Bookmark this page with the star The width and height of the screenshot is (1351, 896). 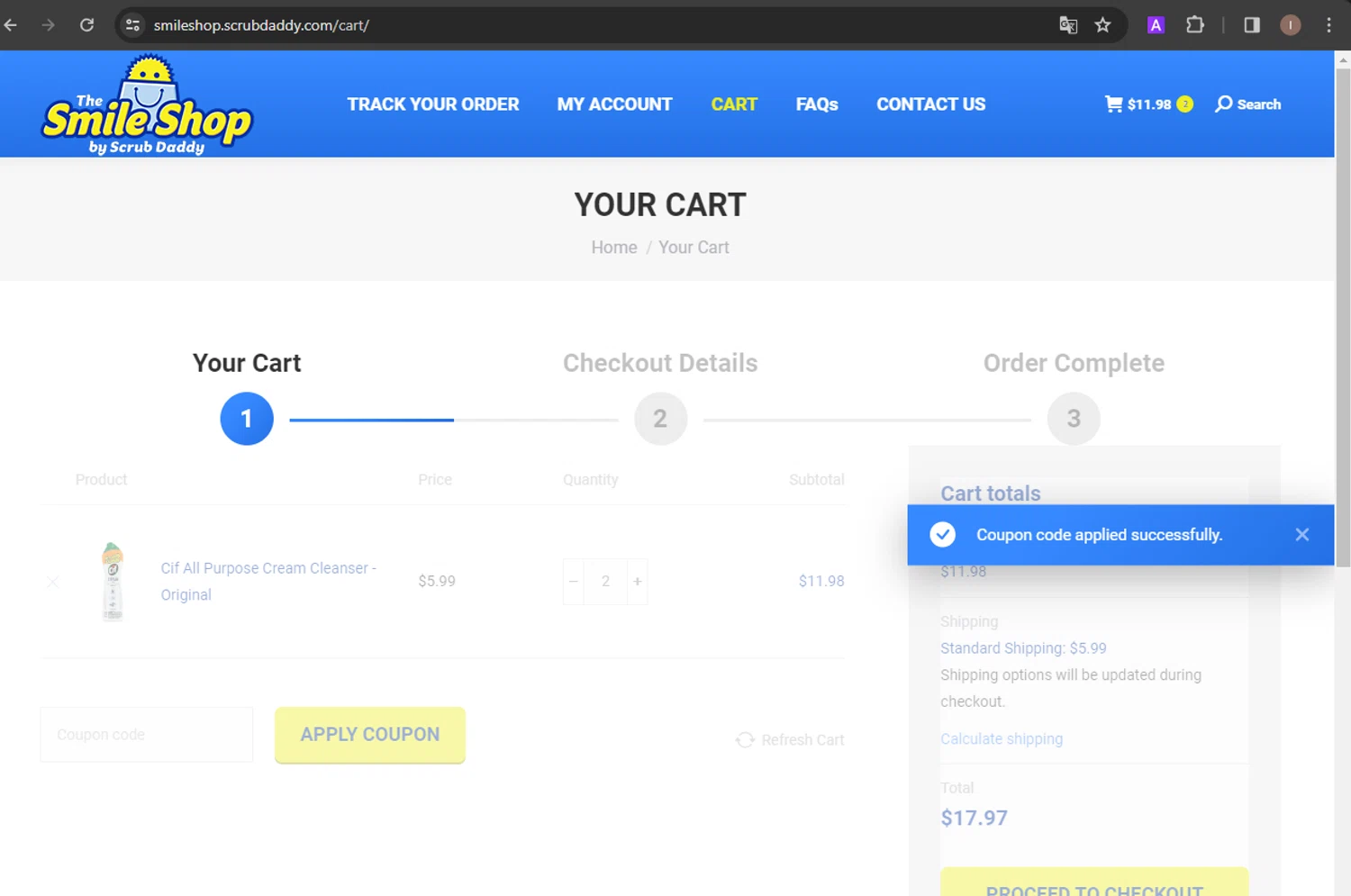pyautogui.click(x=1102, y=25)
